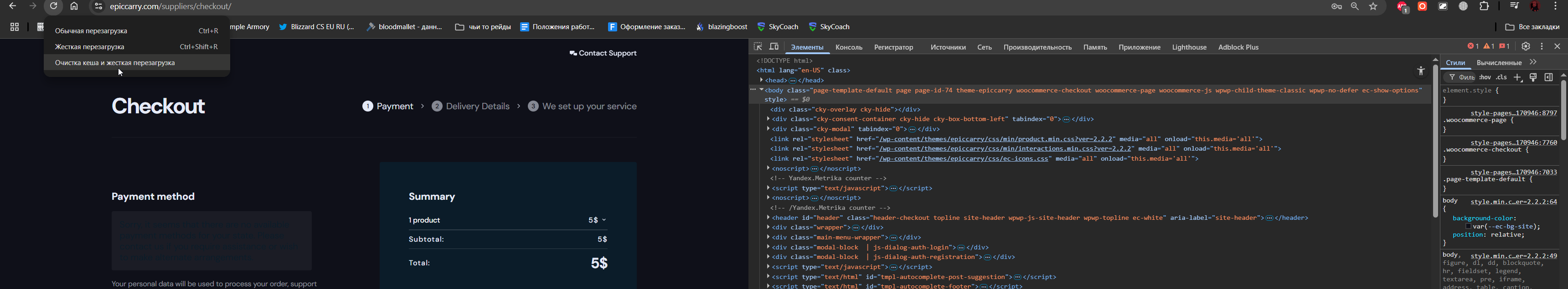Open the ec-icons.css stylesheet link
The height and width of the screenshot is (289, 1568).
[964, 158]
